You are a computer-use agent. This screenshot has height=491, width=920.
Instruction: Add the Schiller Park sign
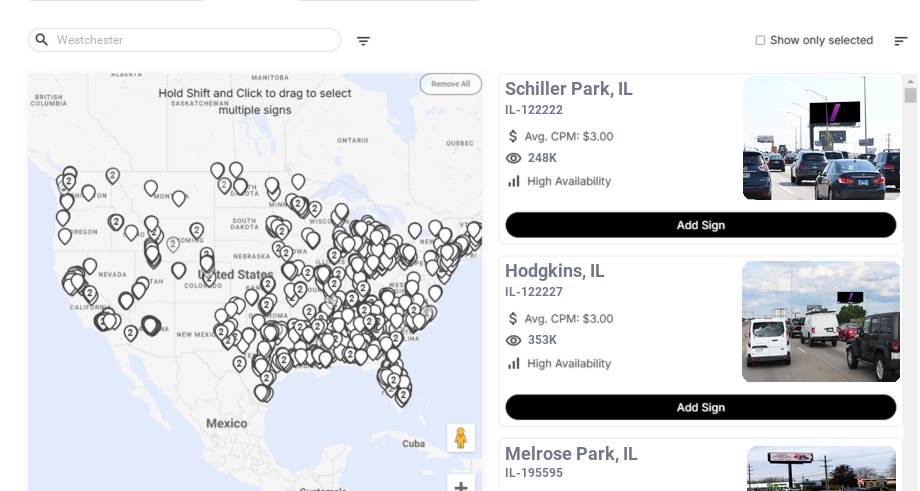(x=700, y=225)
